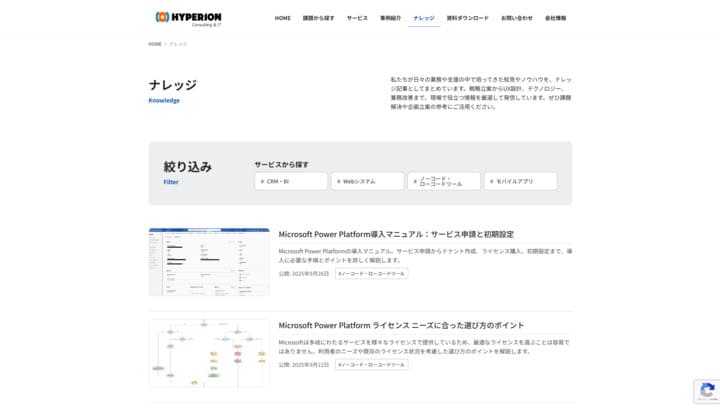Open the Power Platform ライセンス article title
The height and width of the screenshot is (408, 720).
click(x=401, y=325)
